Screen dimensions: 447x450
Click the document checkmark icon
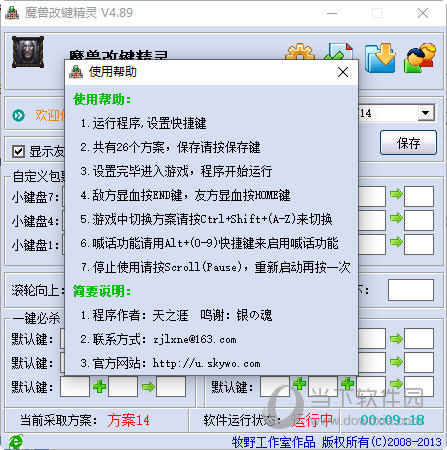coord(339,52)
